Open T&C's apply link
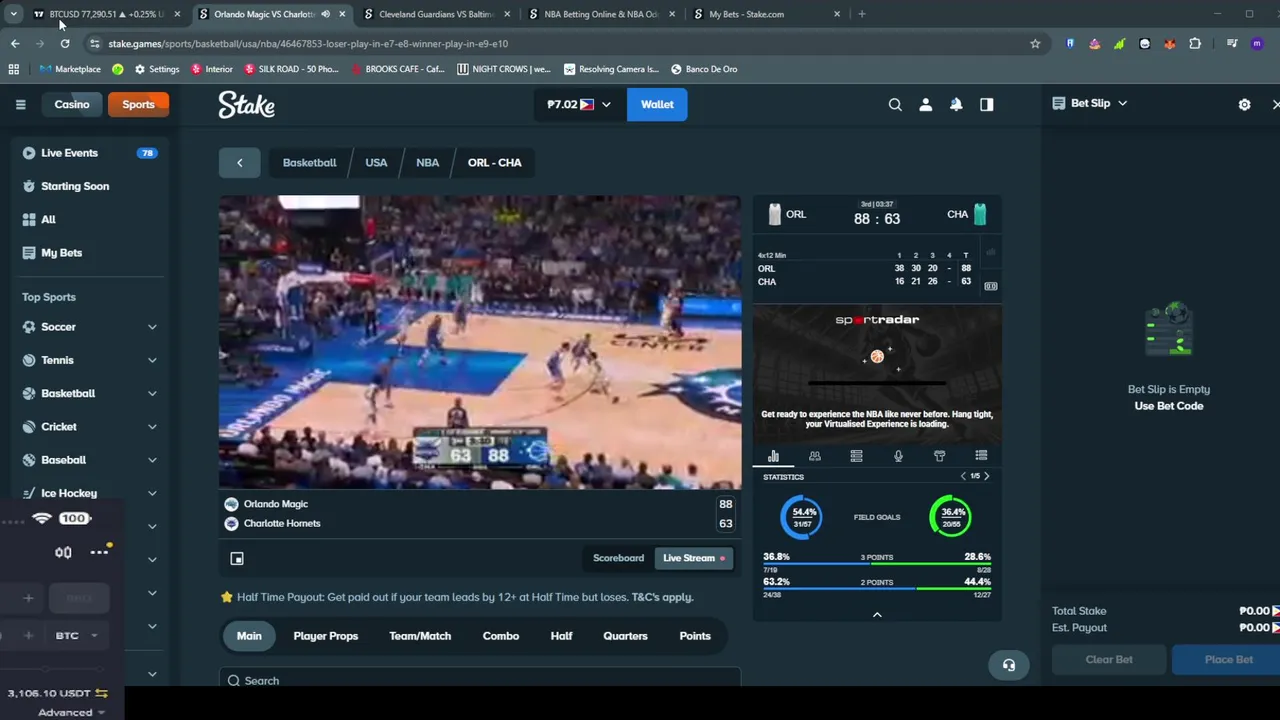 tap(662, 597)
